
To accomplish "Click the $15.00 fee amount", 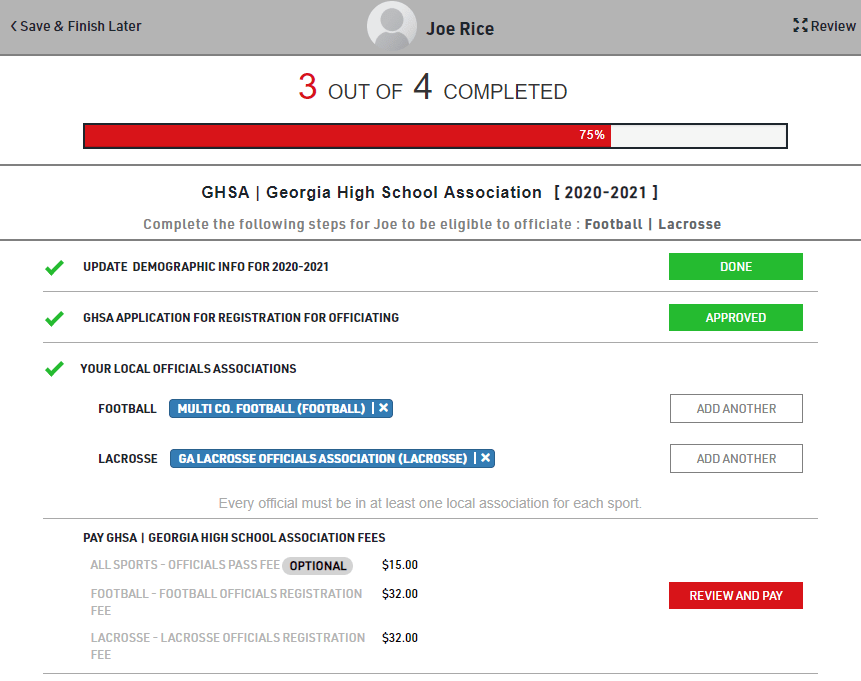I will (x=400, y=565).
